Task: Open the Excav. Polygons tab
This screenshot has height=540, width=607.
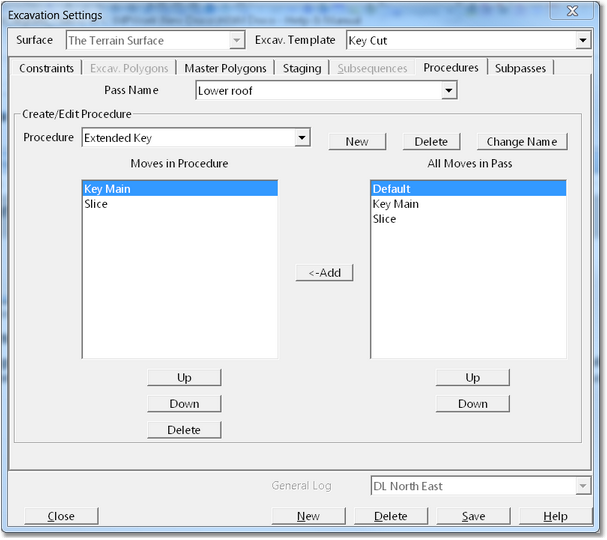Action: 129,68
